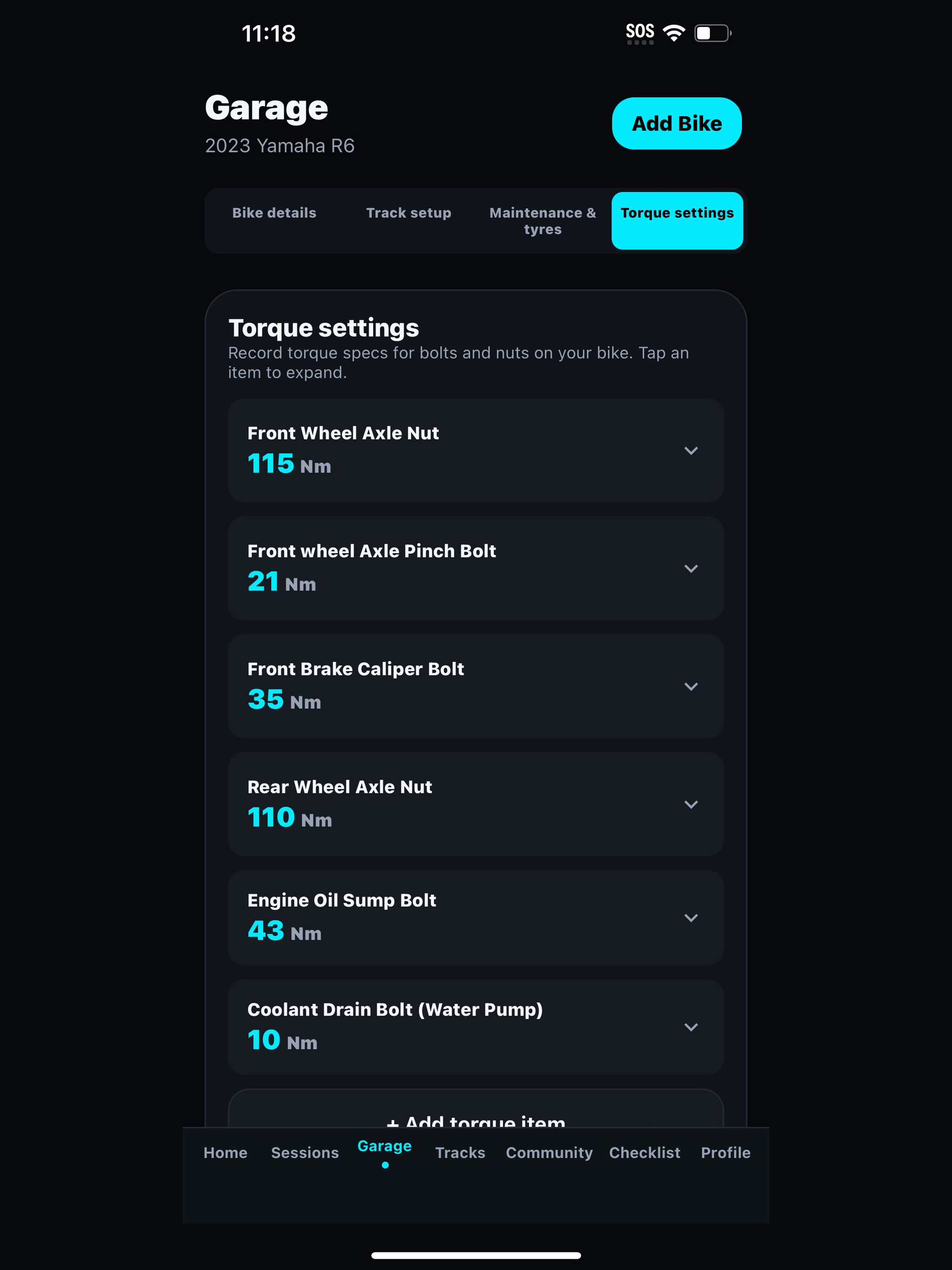Expand Rear Wheel Axle Nut chevron
The height and width of the screenshot is (1270, 952).
(x=691, y=804)
